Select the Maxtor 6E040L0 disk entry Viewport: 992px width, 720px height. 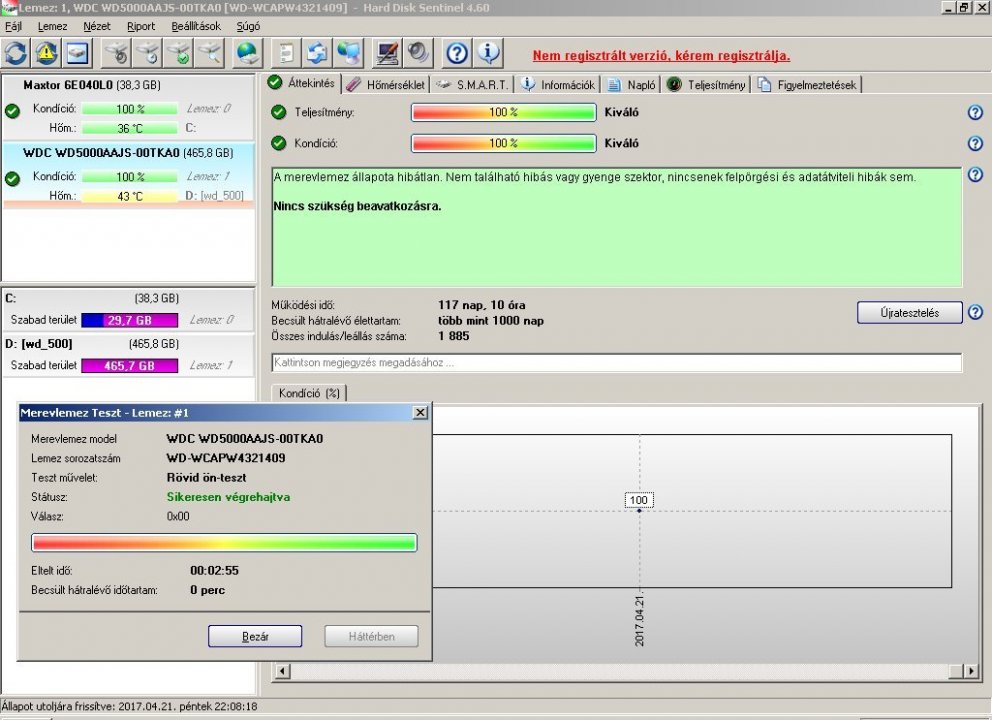tap(128, 107)
